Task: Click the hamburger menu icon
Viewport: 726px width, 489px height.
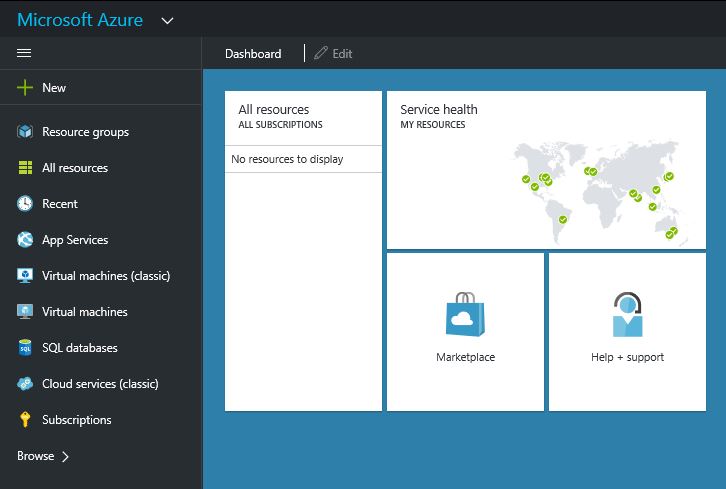Action: pyautogui.click(x=24, y=53)
